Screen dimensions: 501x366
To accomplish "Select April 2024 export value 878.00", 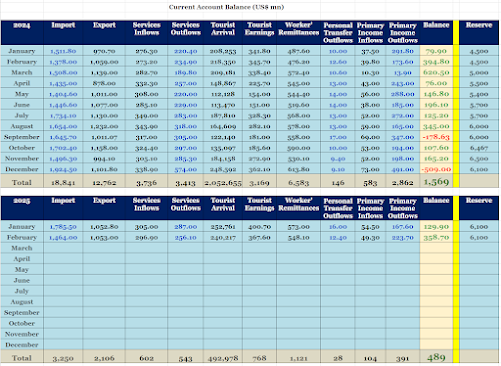I will click(x=104, y=83).
